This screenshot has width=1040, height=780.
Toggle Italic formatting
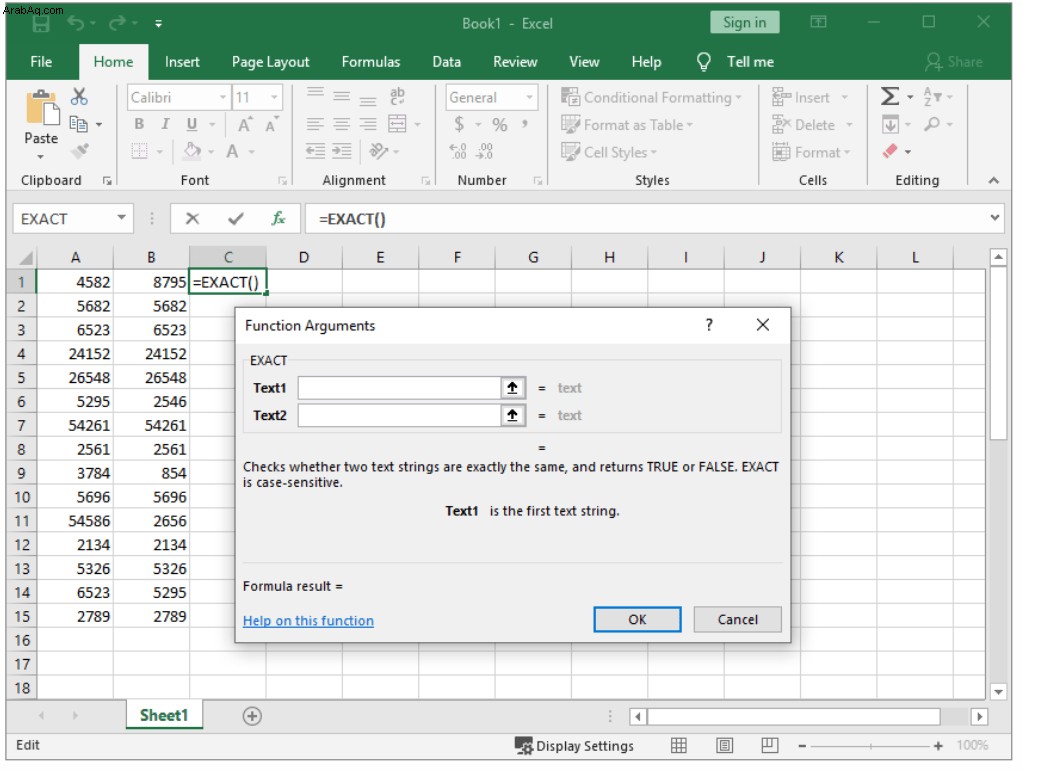(x=165, y=124)
